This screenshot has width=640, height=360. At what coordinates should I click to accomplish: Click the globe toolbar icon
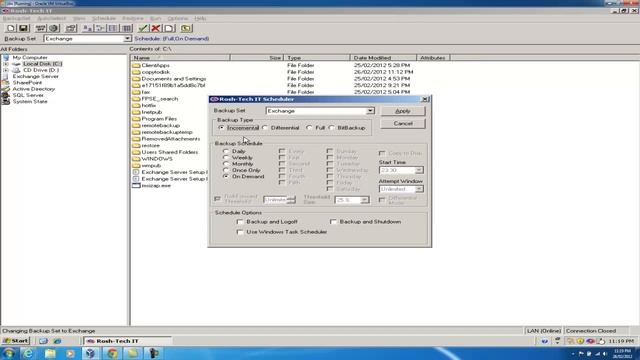[x=54, y=28]
